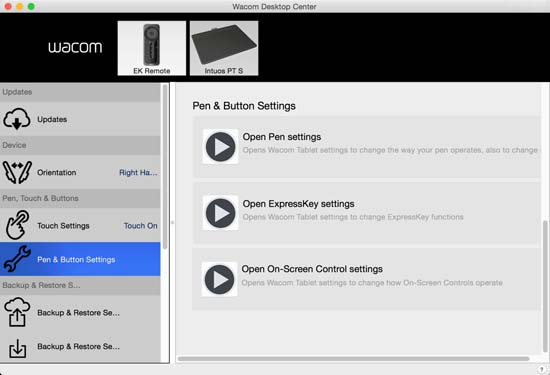Click the Open Pen settings title
This screenshot has width=550, height=375.
(x=282, y=137)
